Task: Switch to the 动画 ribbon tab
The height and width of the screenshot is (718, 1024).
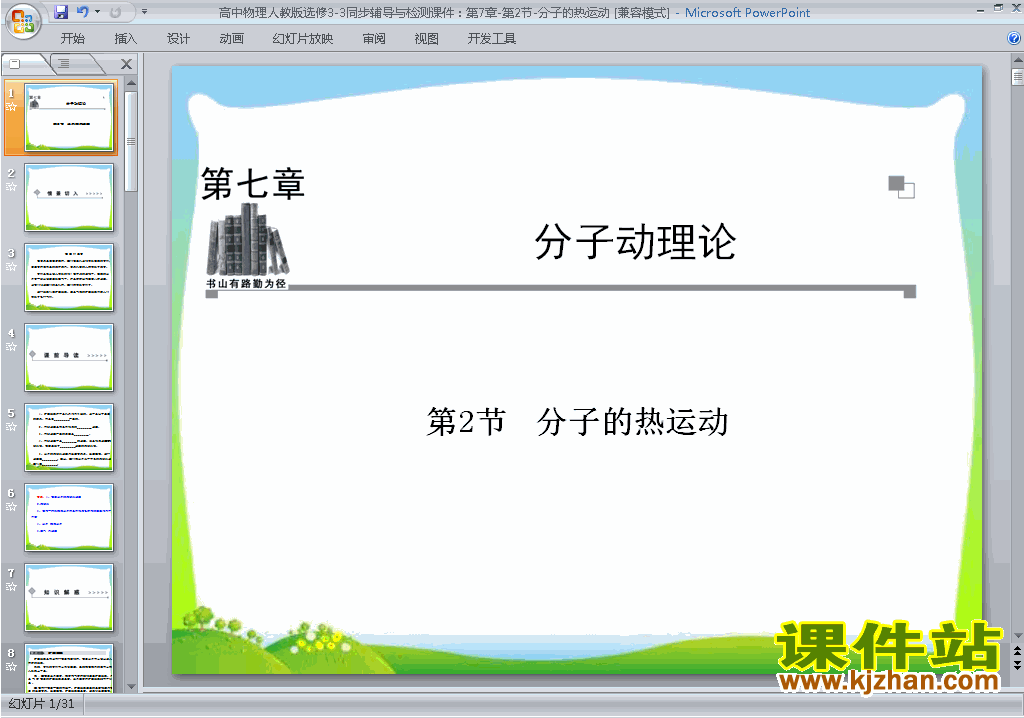Action: pyautogui.click(x=232, y=39)
